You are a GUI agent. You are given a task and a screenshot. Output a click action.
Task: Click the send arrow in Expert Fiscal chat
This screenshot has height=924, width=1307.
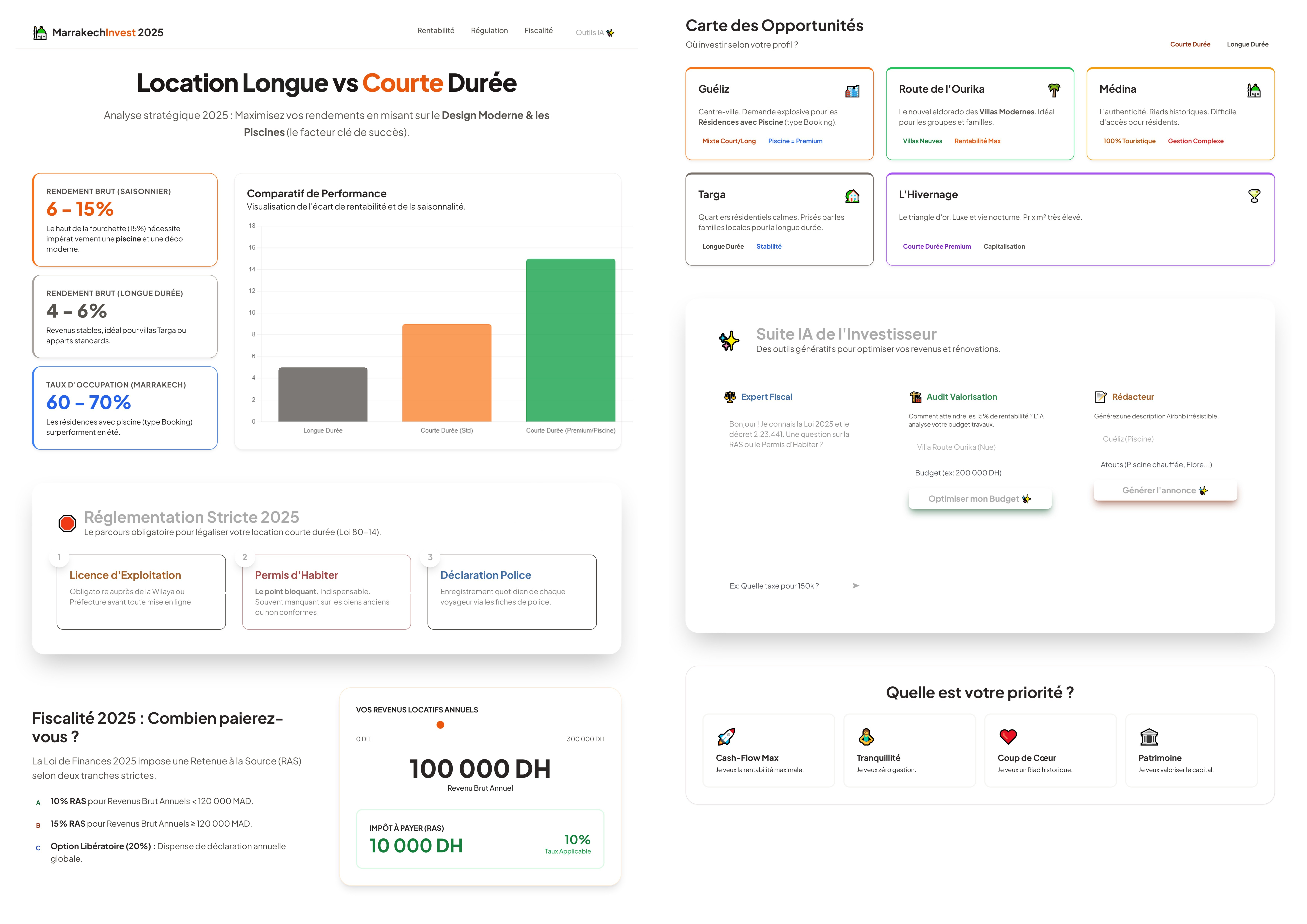(856, 585)
